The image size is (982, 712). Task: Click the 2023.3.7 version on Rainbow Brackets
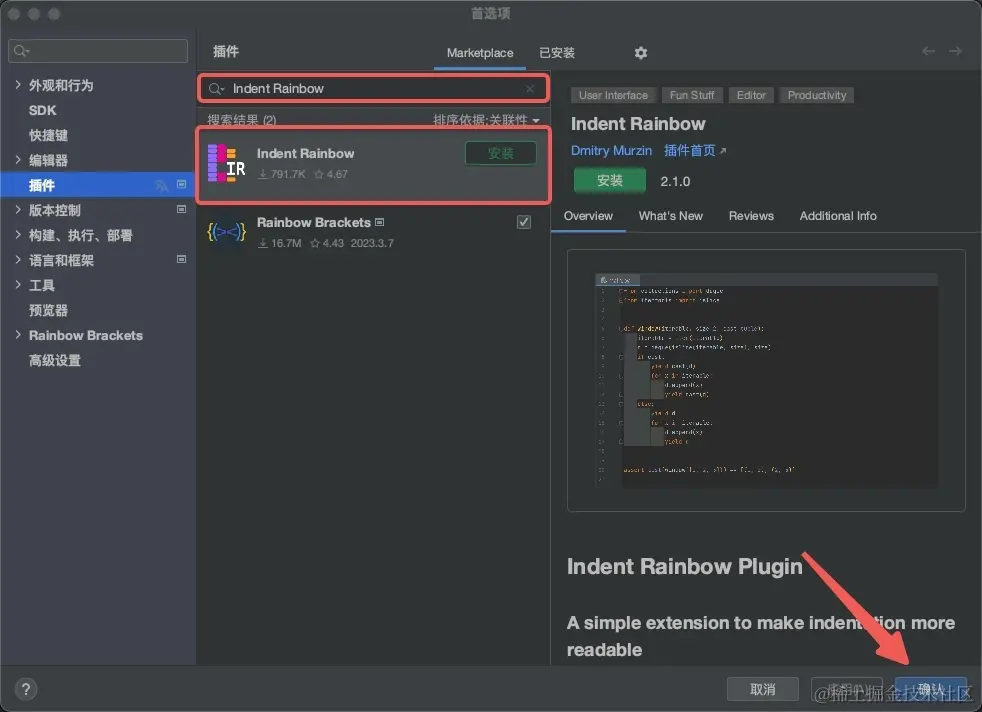pyautogui.click(x=372, y=243)
